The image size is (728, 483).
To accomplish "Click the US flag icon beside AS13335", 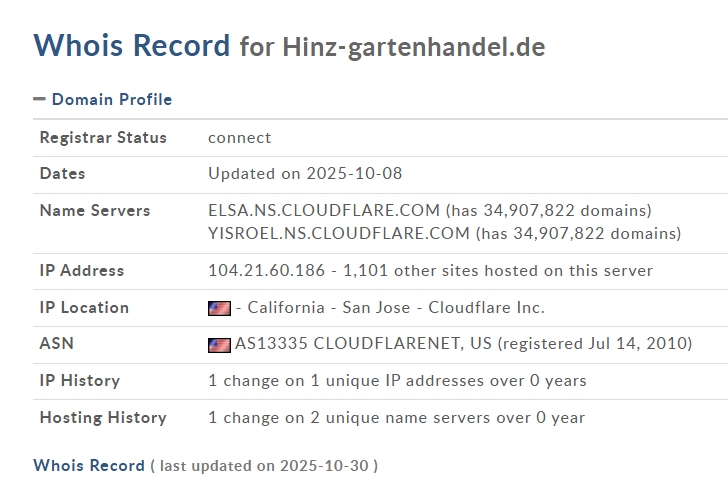I will (x=219, y=344).
